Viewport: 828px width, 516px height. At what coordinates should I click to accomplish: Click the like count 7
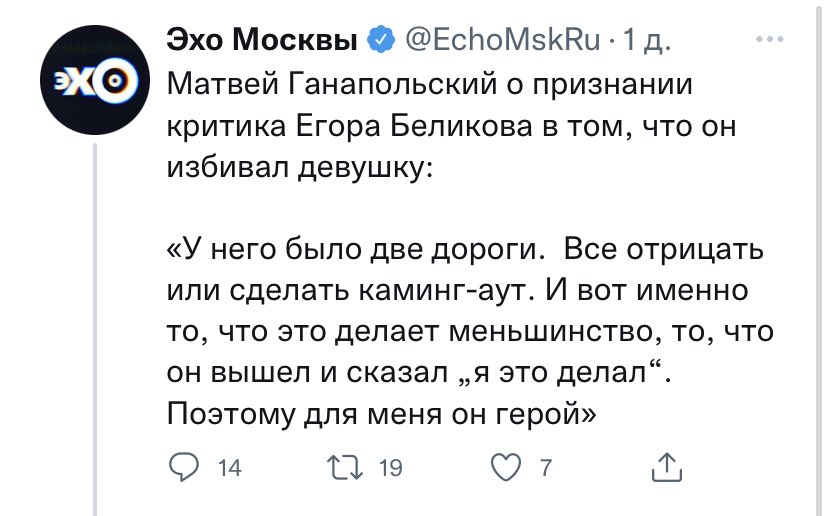545,467
